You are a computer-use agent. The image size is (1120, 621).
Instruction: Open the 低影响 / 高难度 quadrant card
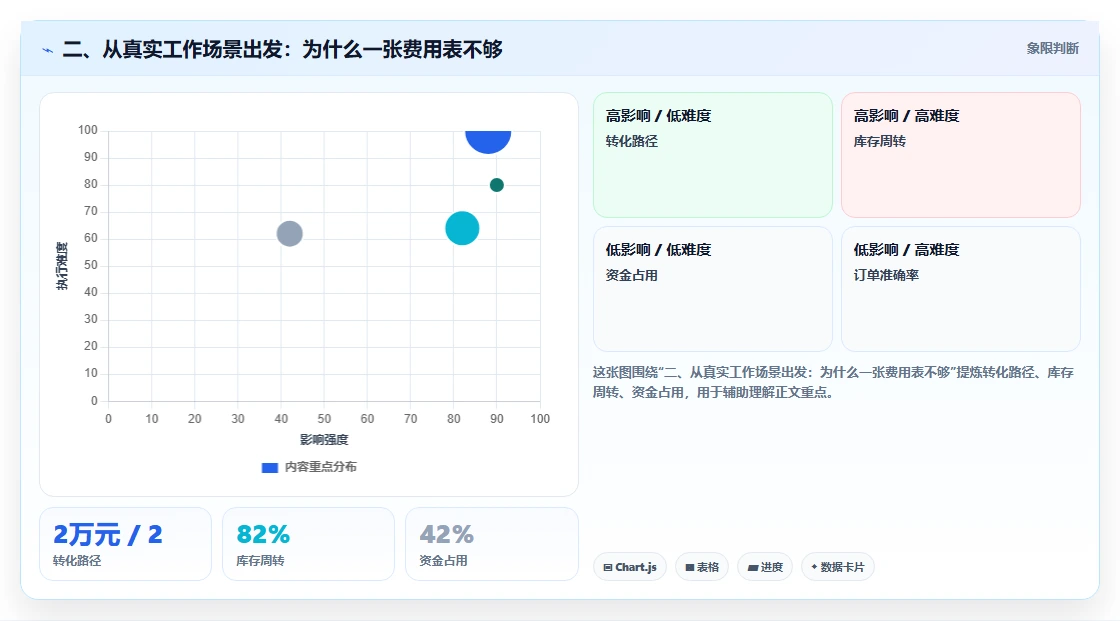(961, 289)
